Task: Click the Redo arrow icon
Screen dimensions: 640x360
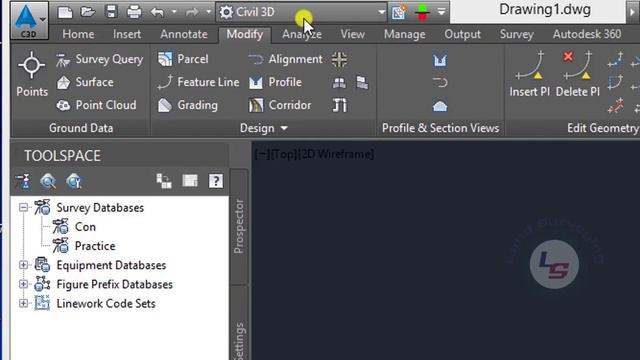Action: [192, 12]
